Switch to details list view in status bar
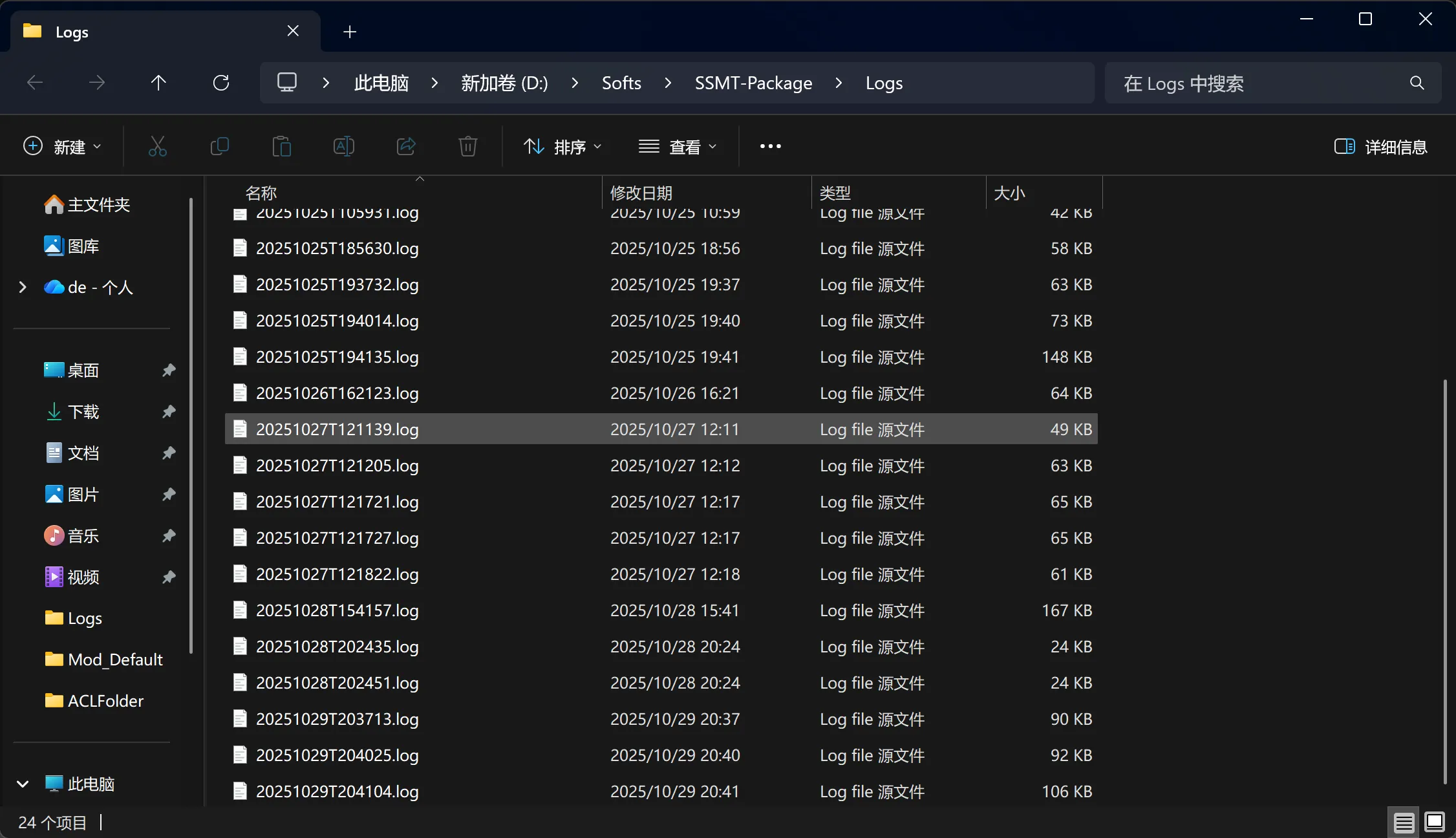 click(1403, 822)
